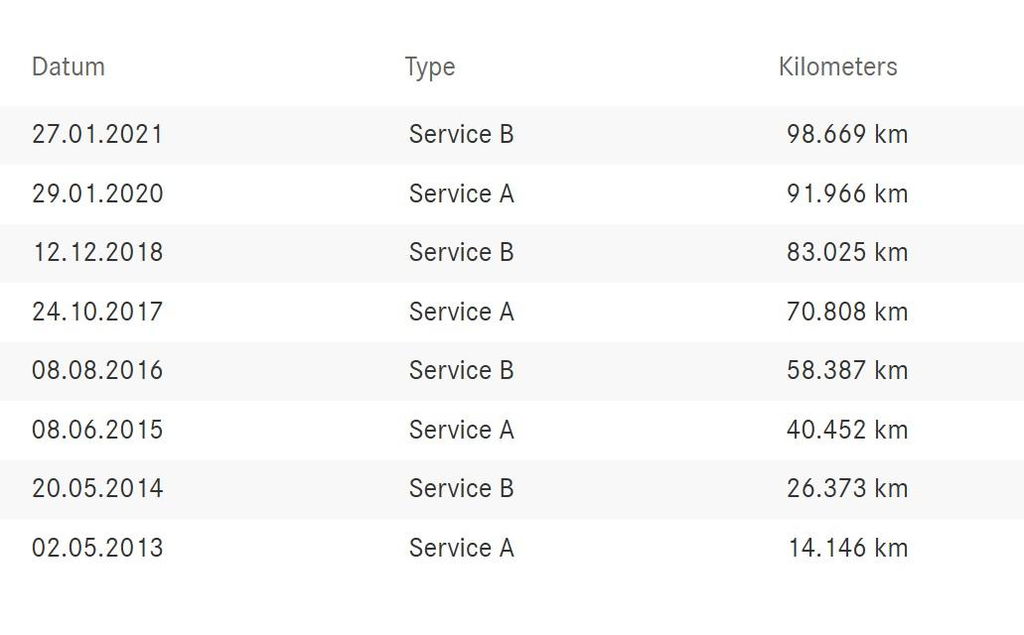This screenshot has height=635, width=1024.
Task: Select the 02.05.2013 date entry
Action: pyautogui.click(x=97, y=547)
